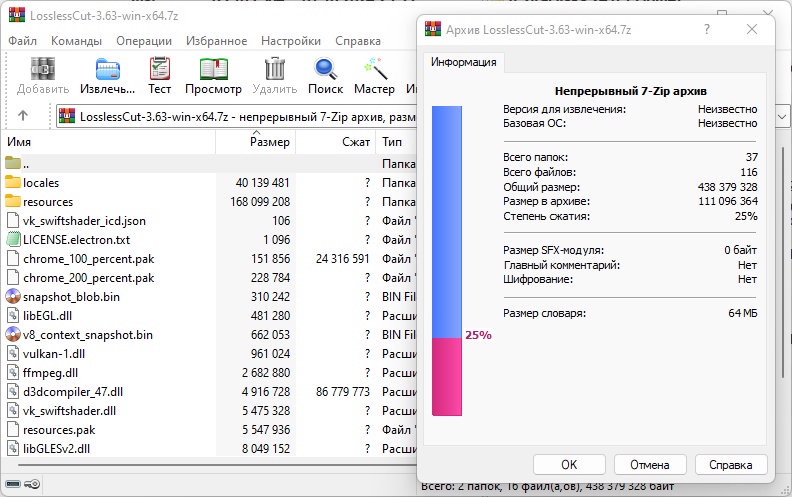Screen dimensions: 792x497
Task: Click size value 168 099 208
Action: pos(260,202)
